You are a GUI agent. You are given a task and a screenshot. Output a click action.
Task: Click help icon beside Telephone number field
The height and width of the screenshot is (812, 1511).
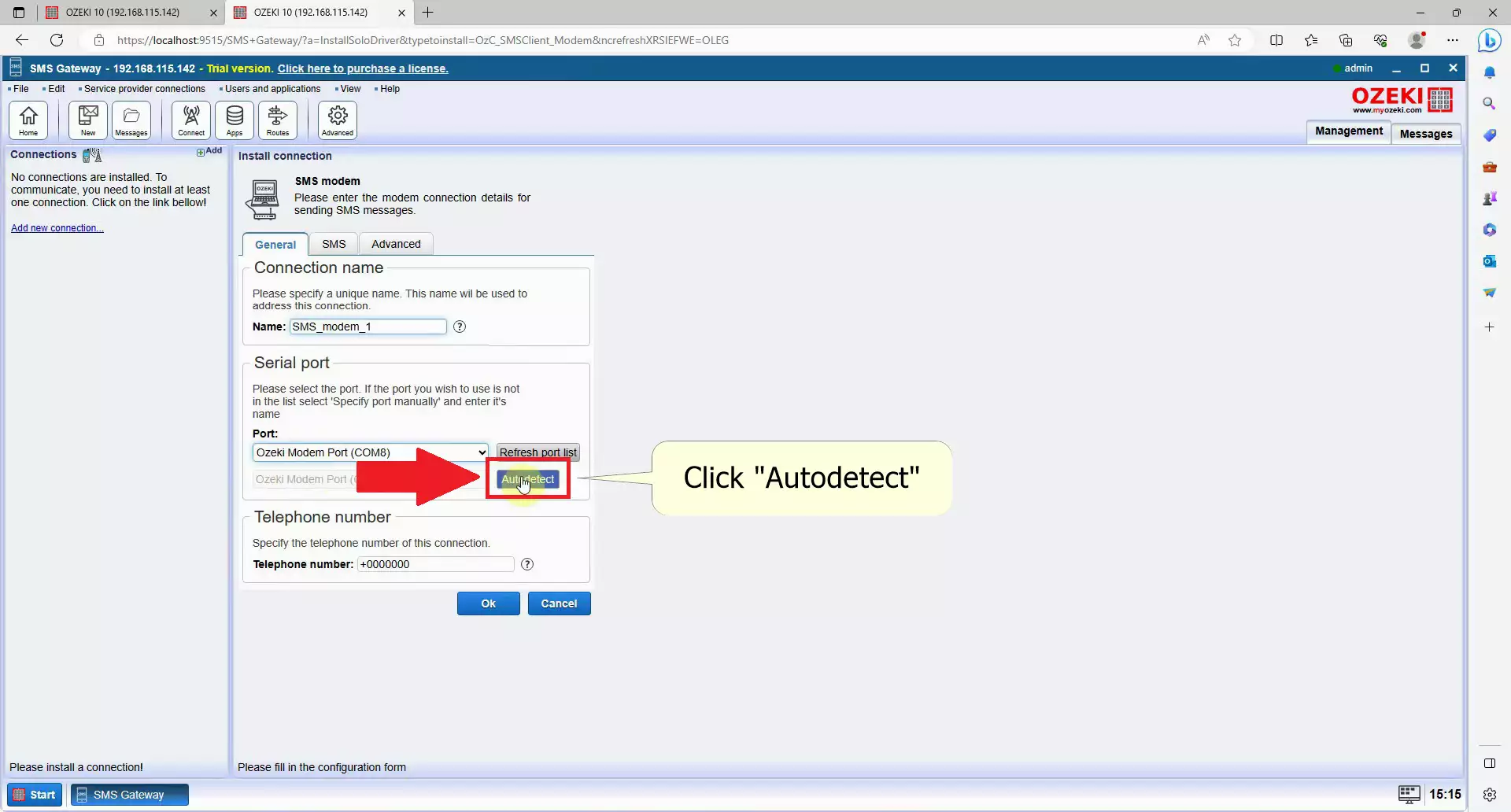click(x=527, y=564)
